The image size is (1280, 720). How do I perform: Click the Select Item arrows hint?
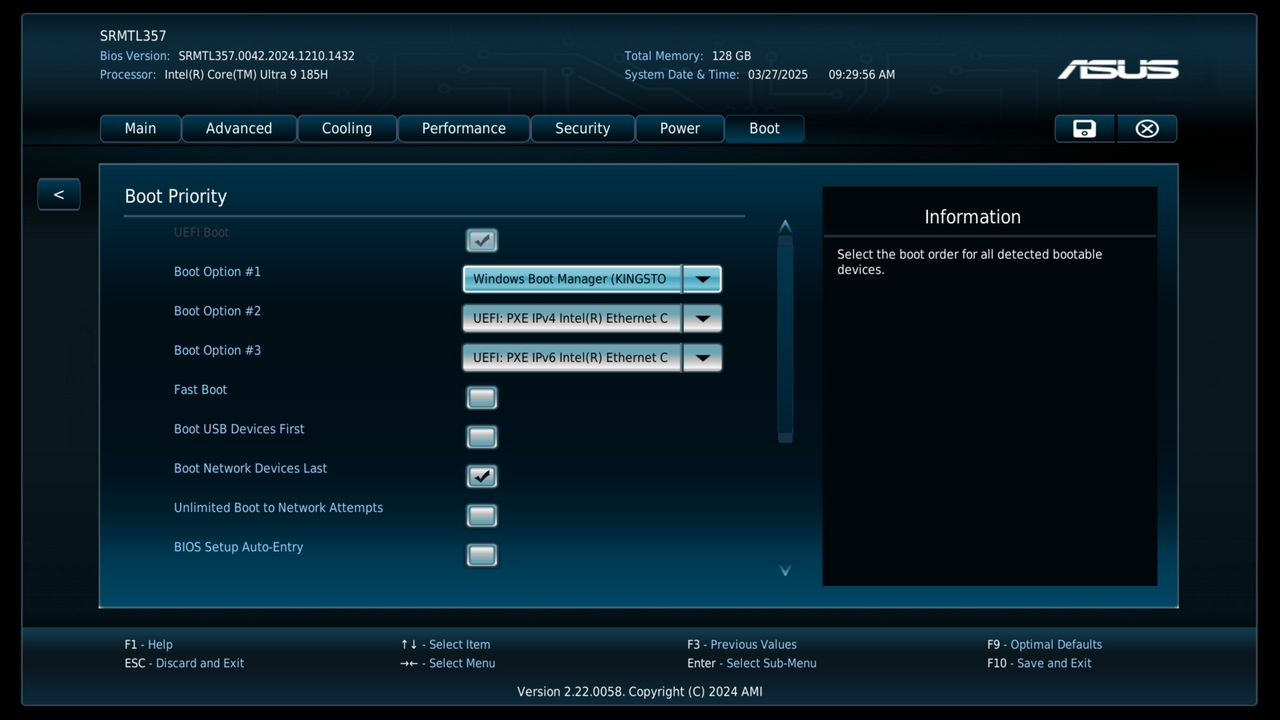(x=446, y=645)
